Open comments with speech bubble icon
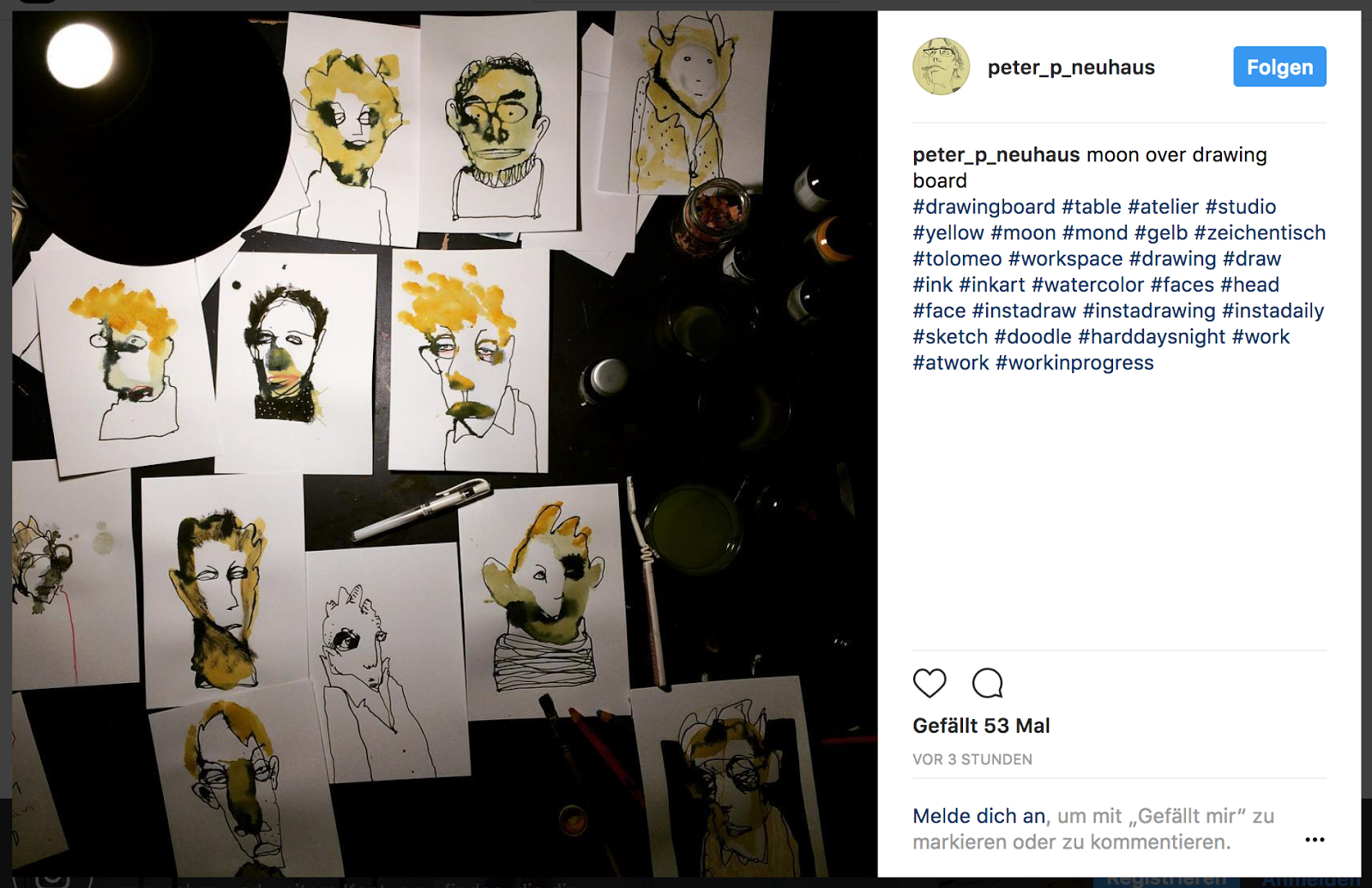This screenshot has height=888, width=1372. [x=987, y=683]
